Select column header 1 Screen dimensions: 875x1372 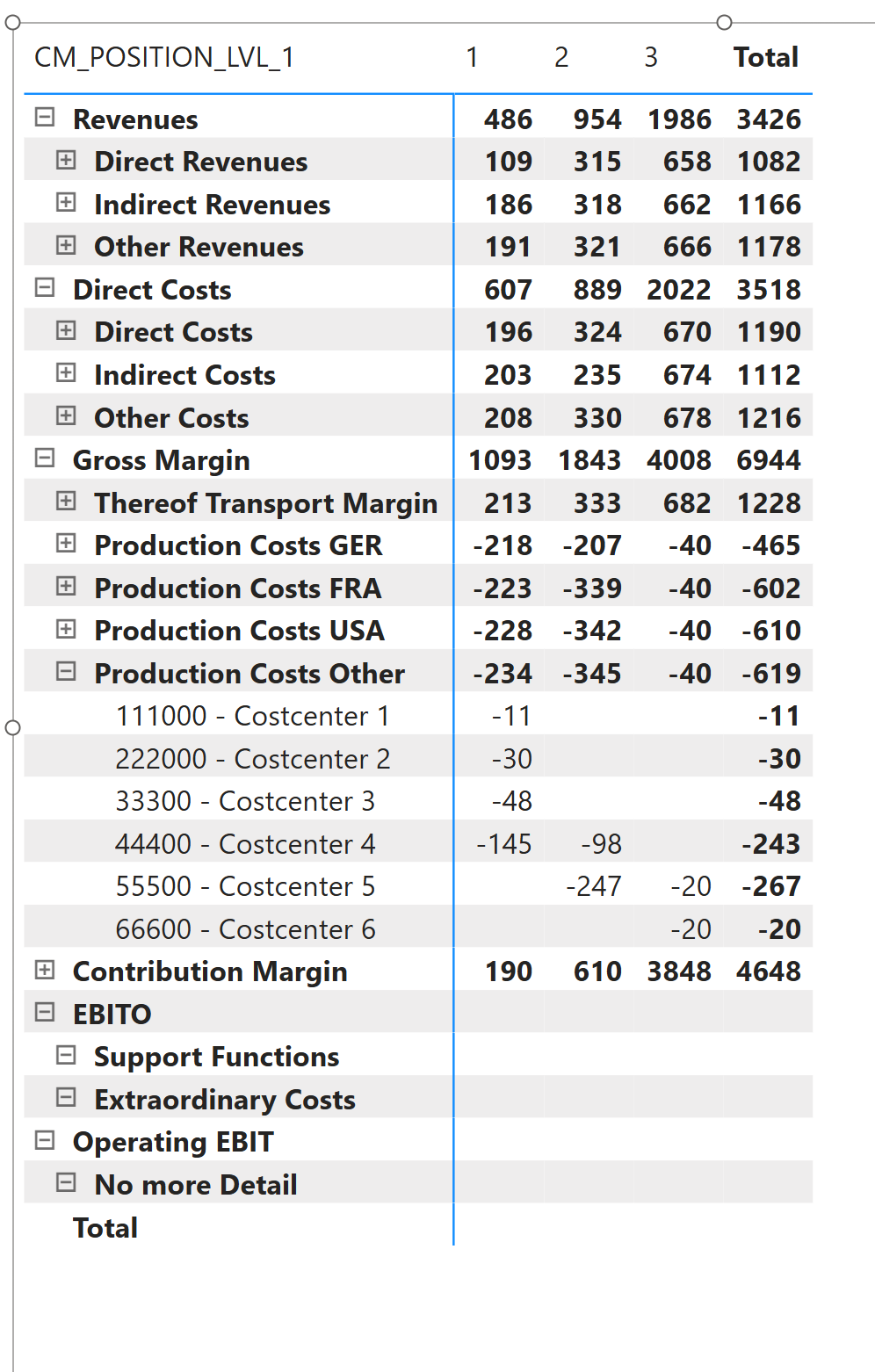coord(473,57)
